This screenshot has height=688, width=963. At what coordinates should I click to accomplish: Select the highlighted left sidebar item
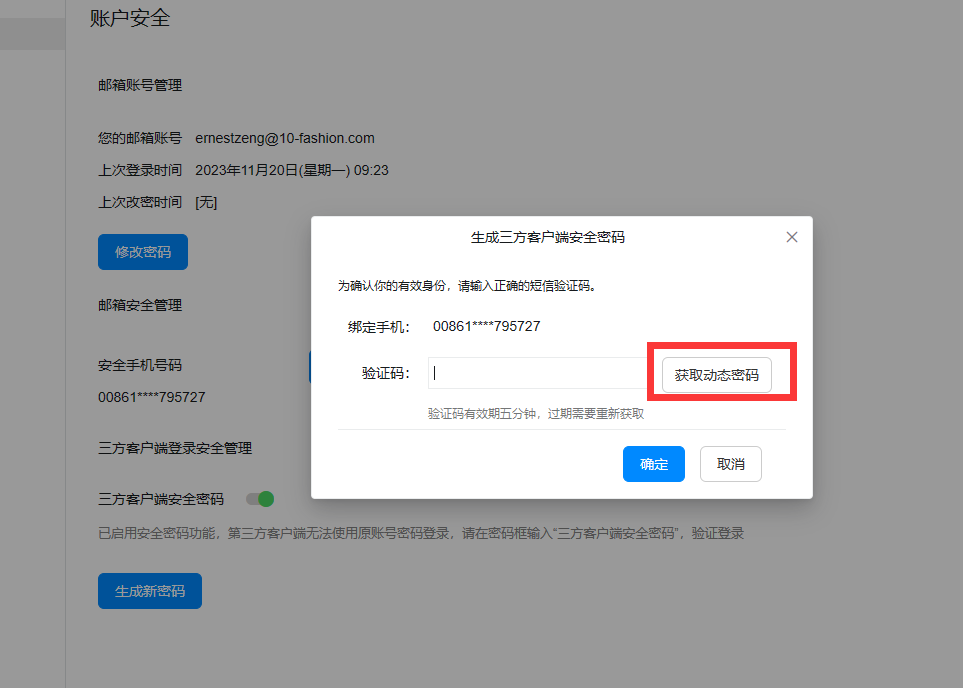pos(32,34)
